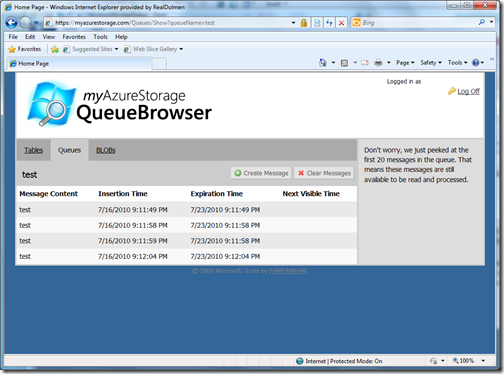Select the Home Page browser tab
The height and width of the screenshot is (374, 504).
79,63
